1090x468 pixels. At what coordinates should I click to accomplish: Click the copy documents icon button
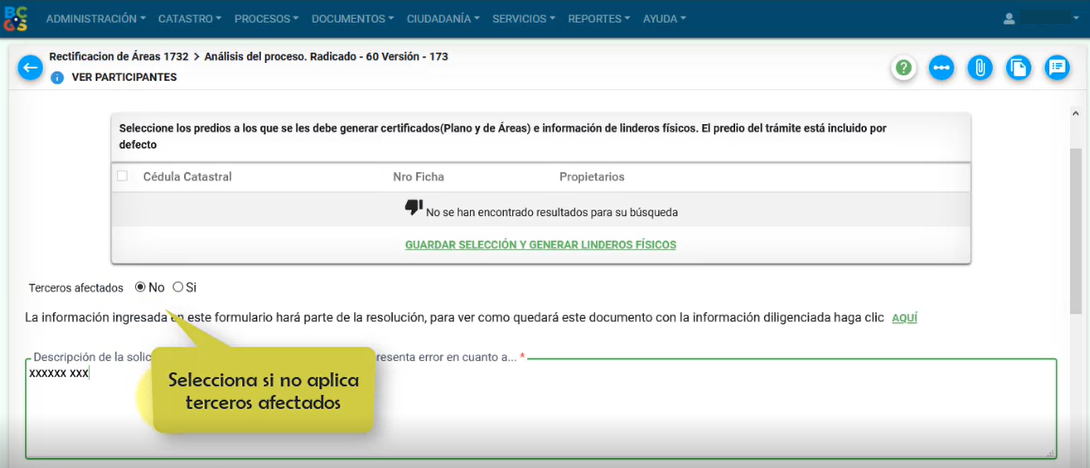(x=1018, y=68)
